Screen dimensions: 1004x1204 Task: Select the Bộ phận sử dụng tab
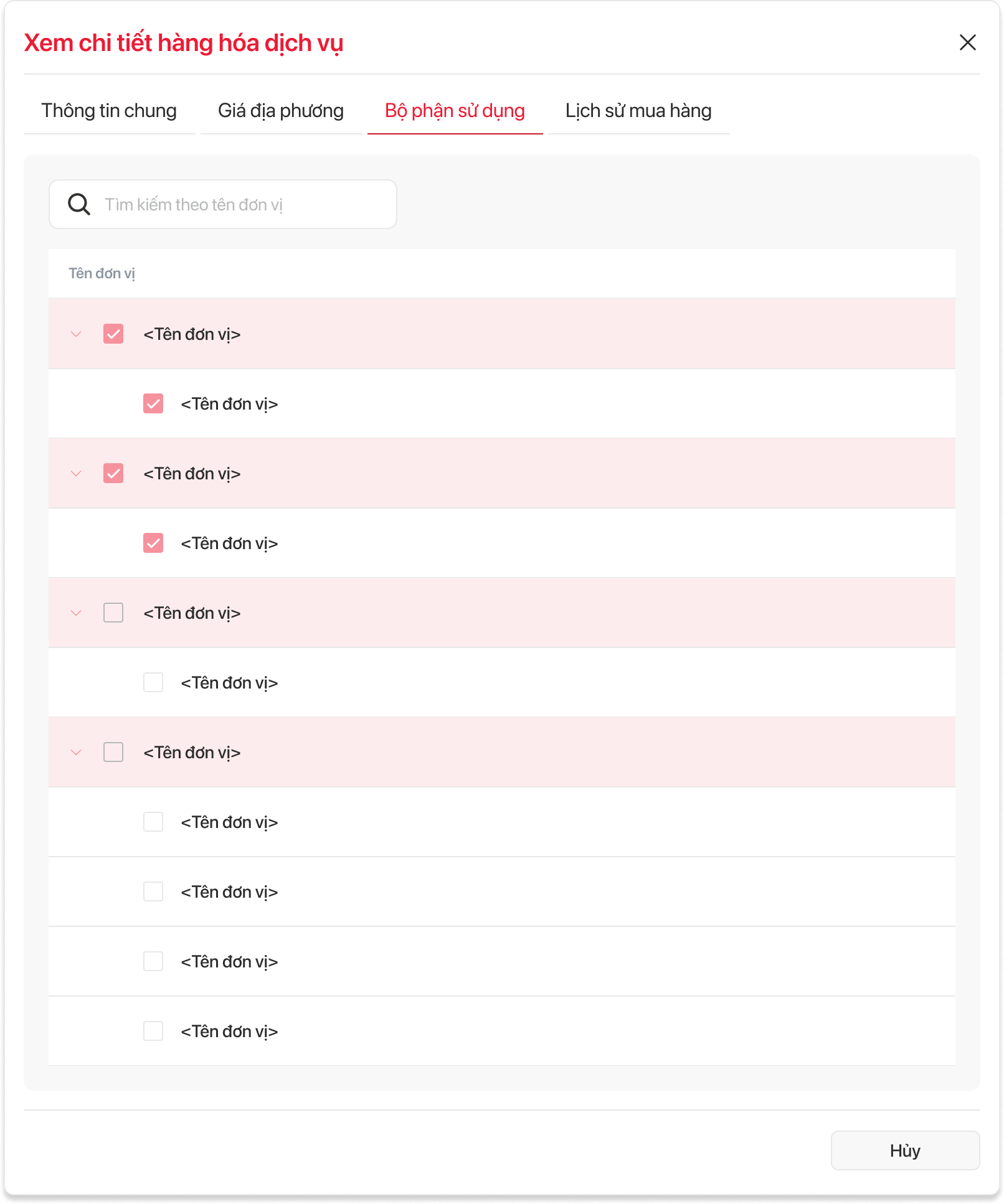(455, 111)
